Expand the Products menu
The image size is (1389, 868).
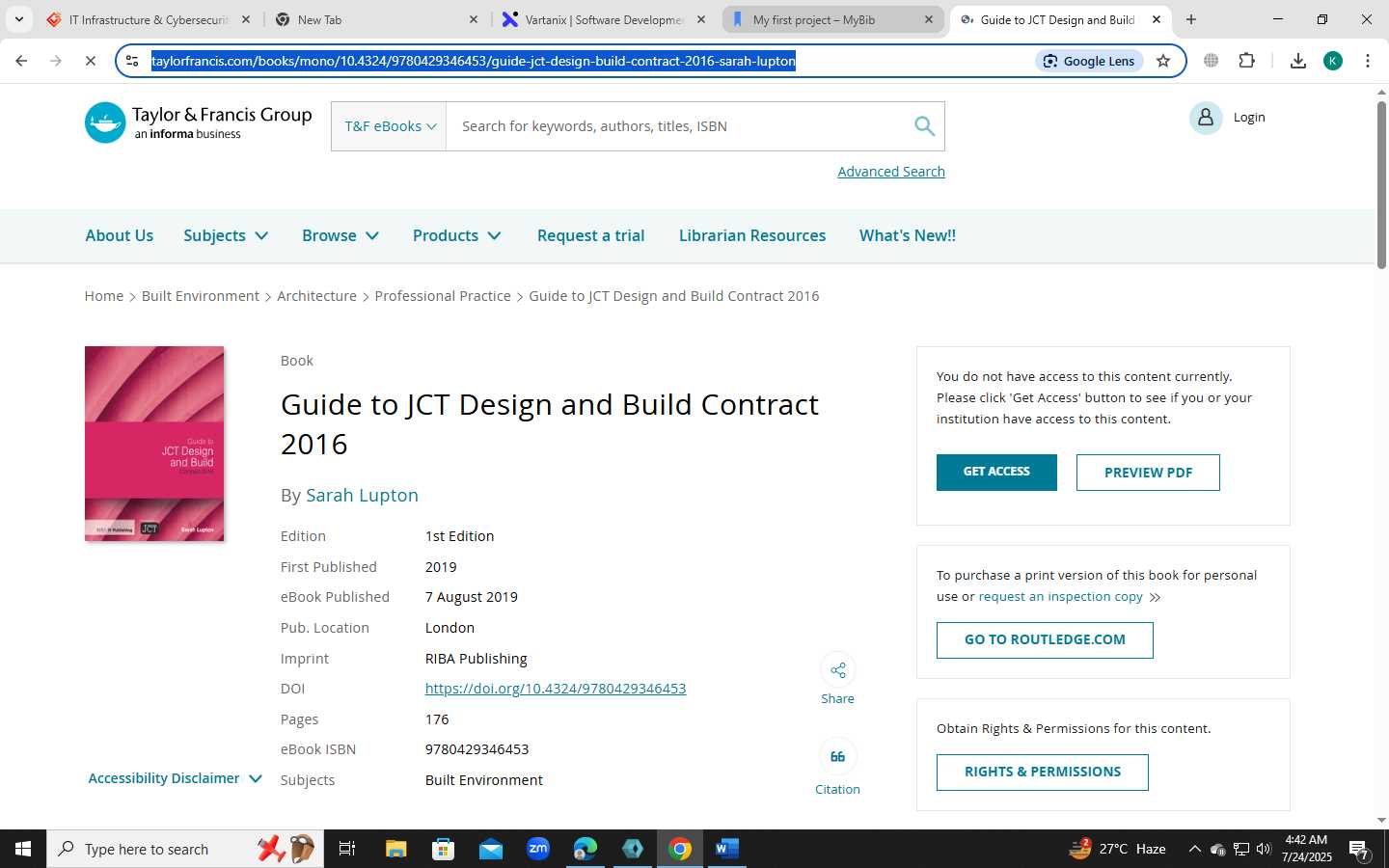(457, 235)
